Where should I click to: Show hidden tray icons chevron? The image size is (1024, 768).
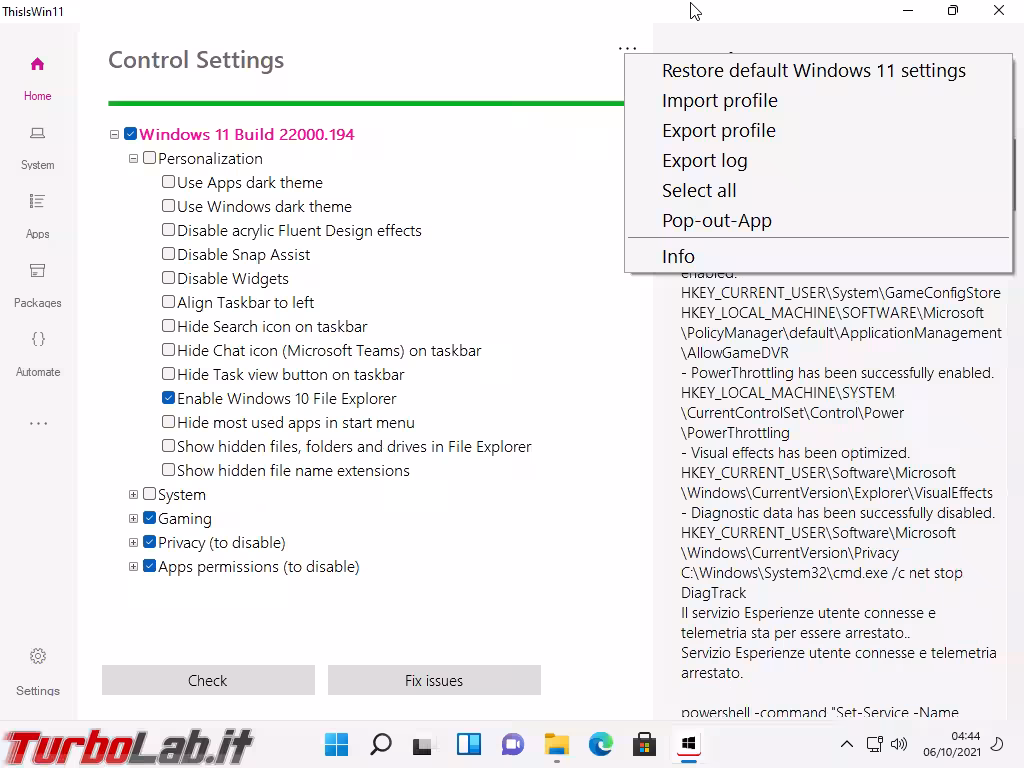pos(846,744)
